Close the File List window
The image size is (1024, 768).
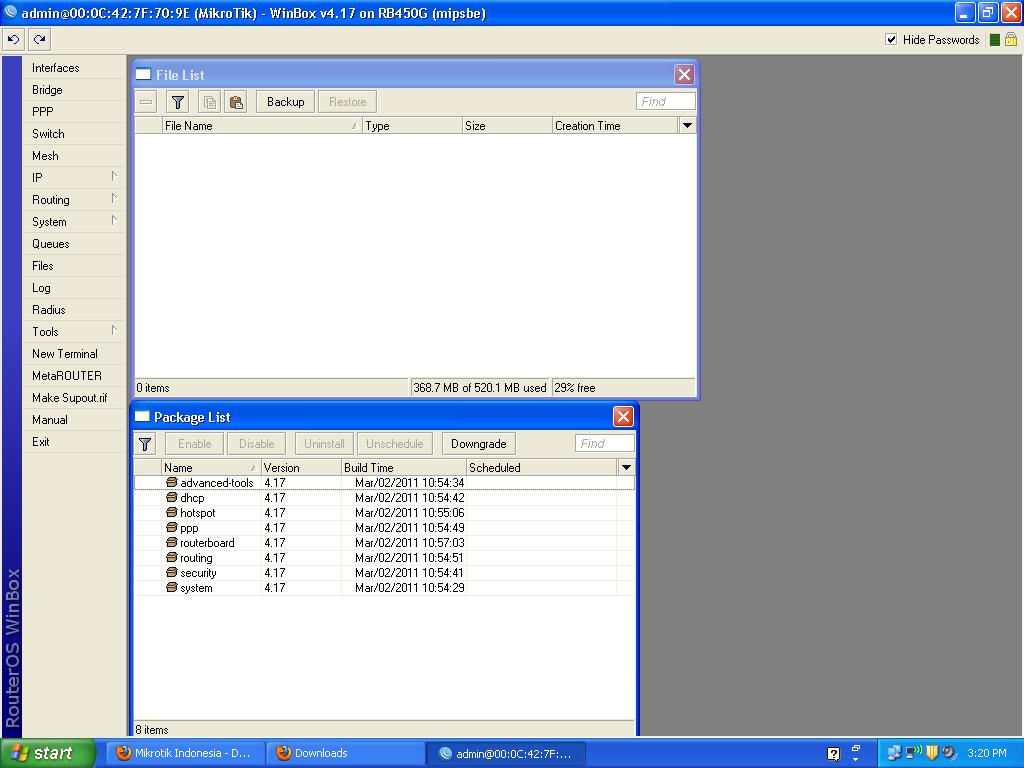(684, 74)
